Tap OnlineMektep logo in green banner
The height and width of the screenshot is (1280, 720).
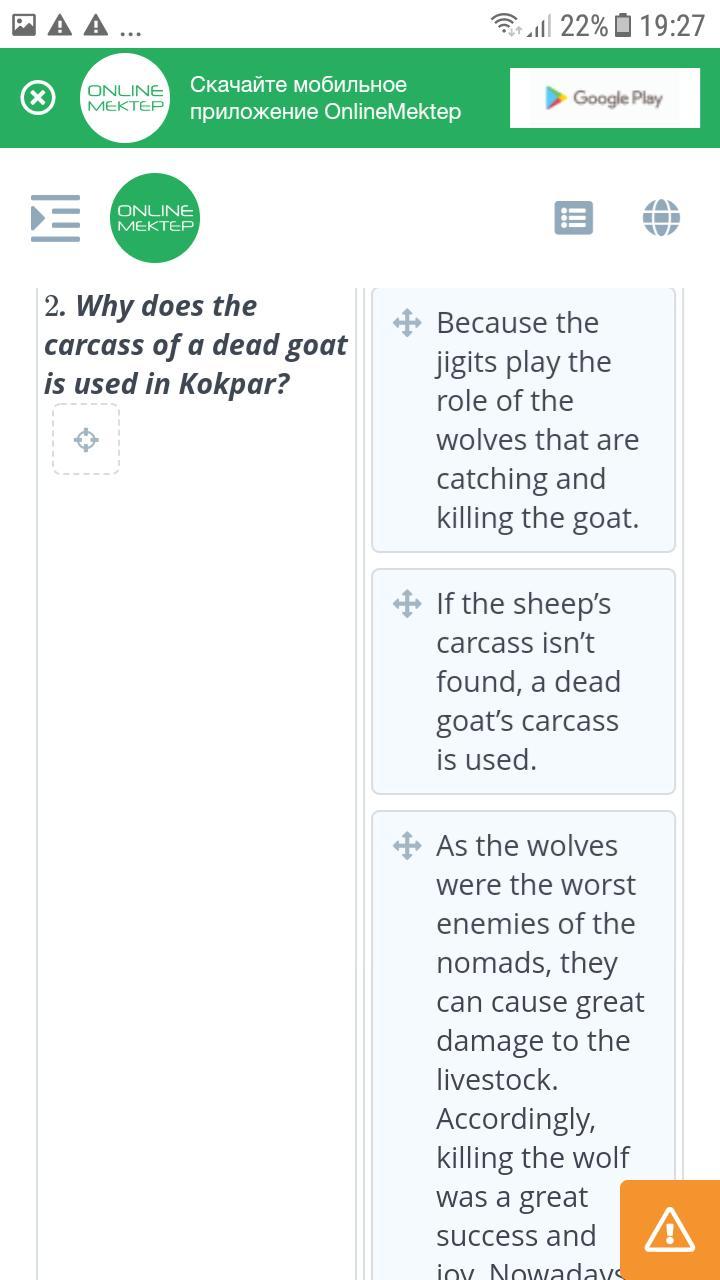(x=126, y=98)
